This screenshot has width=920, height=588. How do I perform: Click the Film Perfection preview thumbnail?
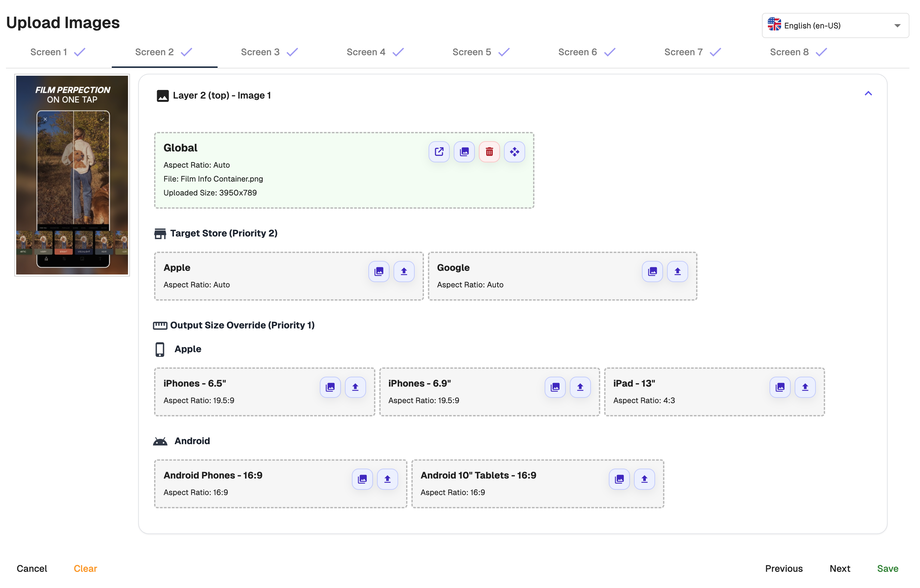pos(72,175)
